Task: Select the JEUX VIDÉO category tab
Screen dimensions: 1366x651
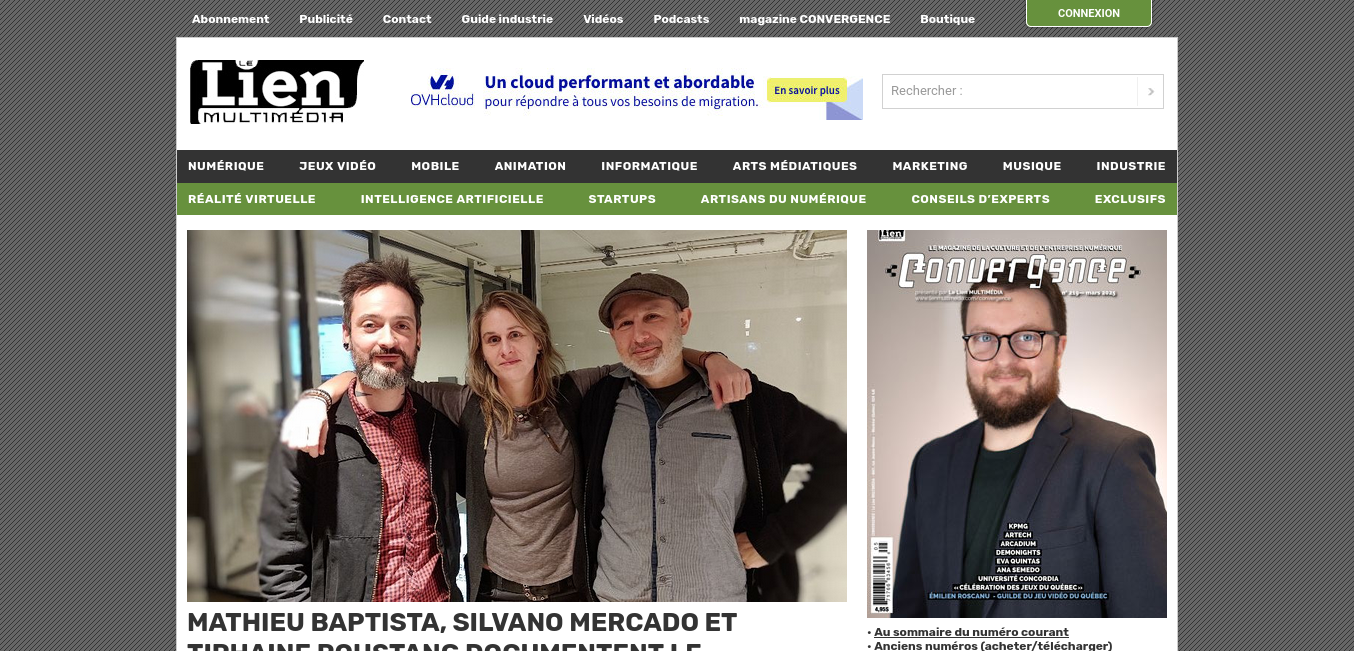Action: (337, 166)
